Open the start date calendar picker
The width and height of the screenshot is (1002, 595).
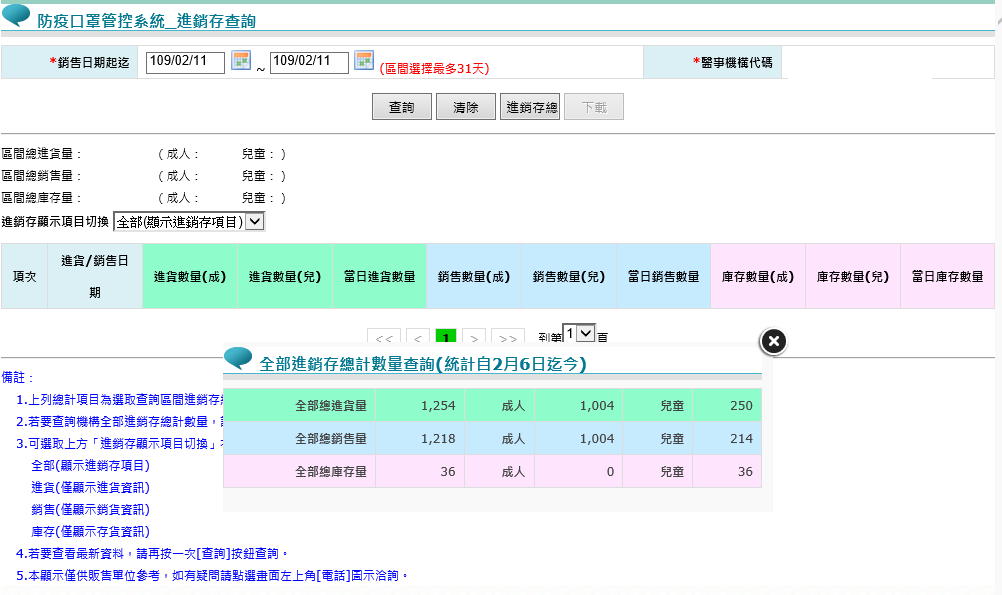[241, 61]
